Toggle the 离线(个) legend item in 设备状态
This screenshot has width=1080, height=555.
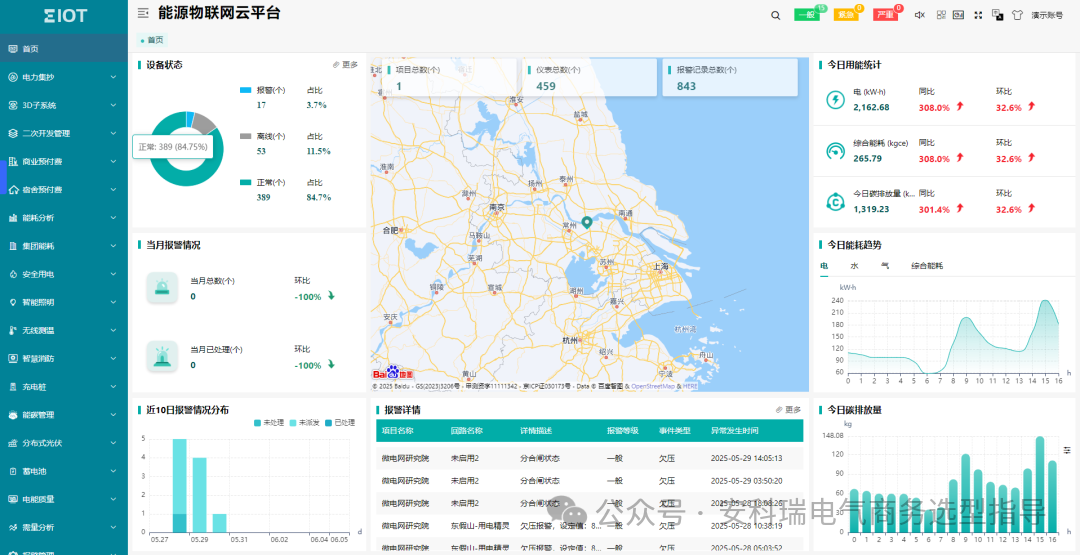click(x=262, y=136)
